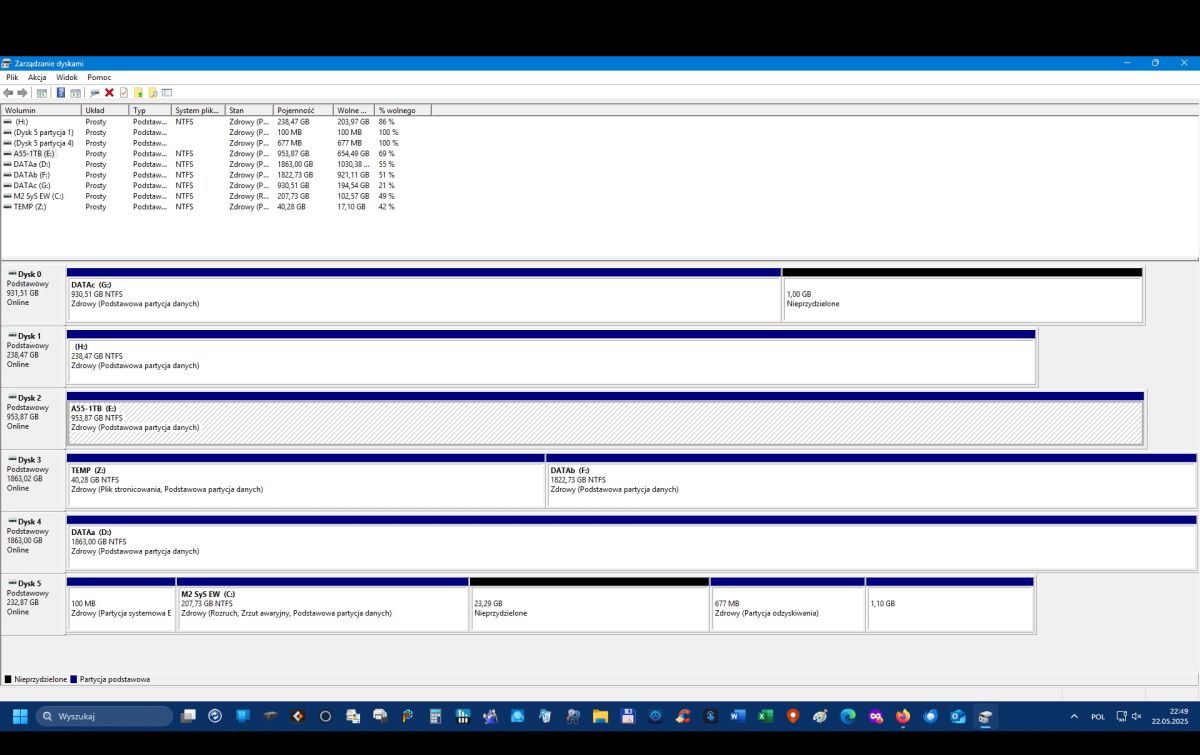Select the 677 MB recovery partition block
The height and width of the screenshot is (755, 1200).
point(788,605)
